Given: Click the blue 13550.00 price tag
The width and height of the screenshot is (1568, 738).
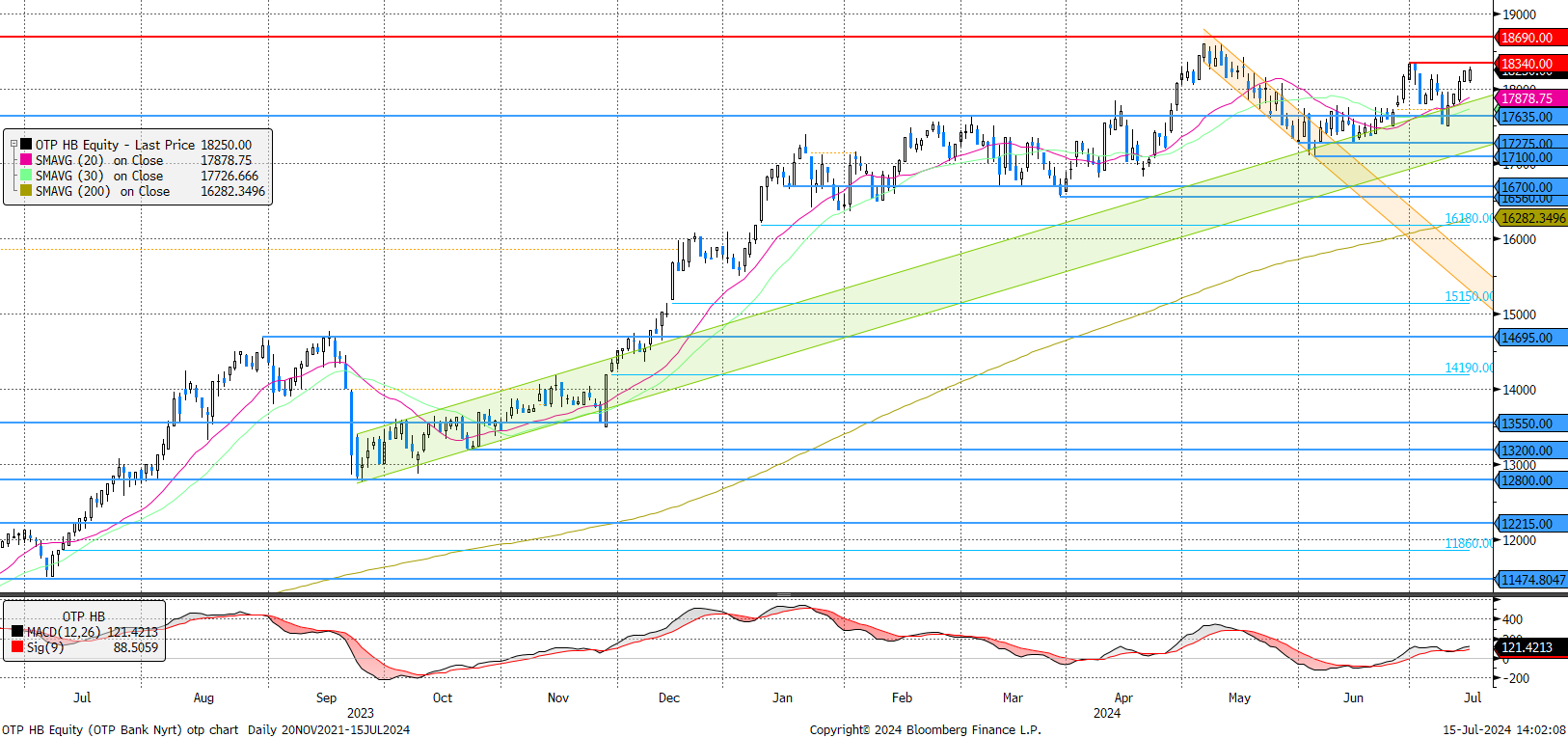Looking at the screenshot, I should tap(1530, 424).
